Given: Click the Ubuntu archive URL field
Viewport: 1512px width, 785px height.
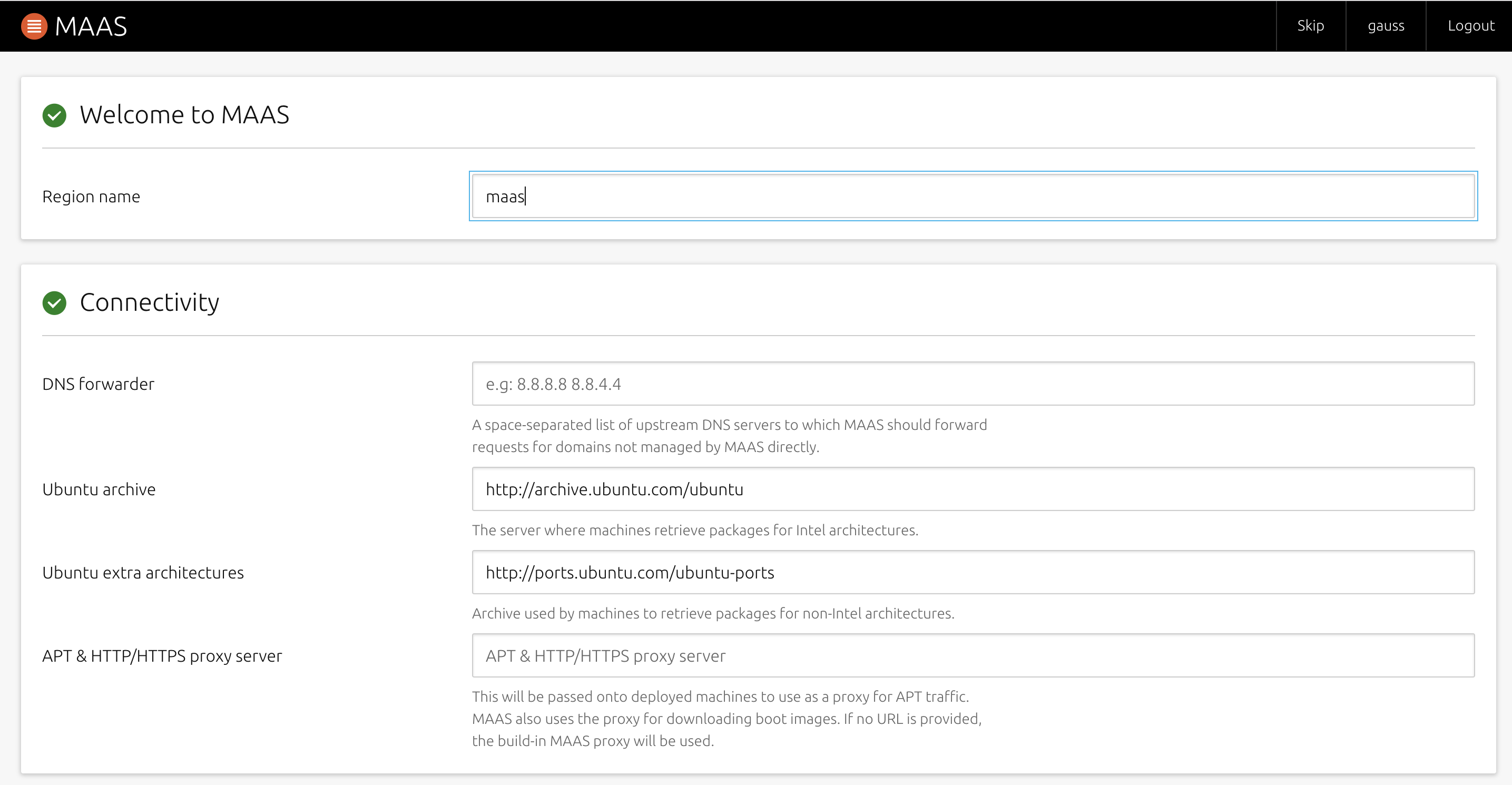Looking at the screenshot, I should (973, 489).
